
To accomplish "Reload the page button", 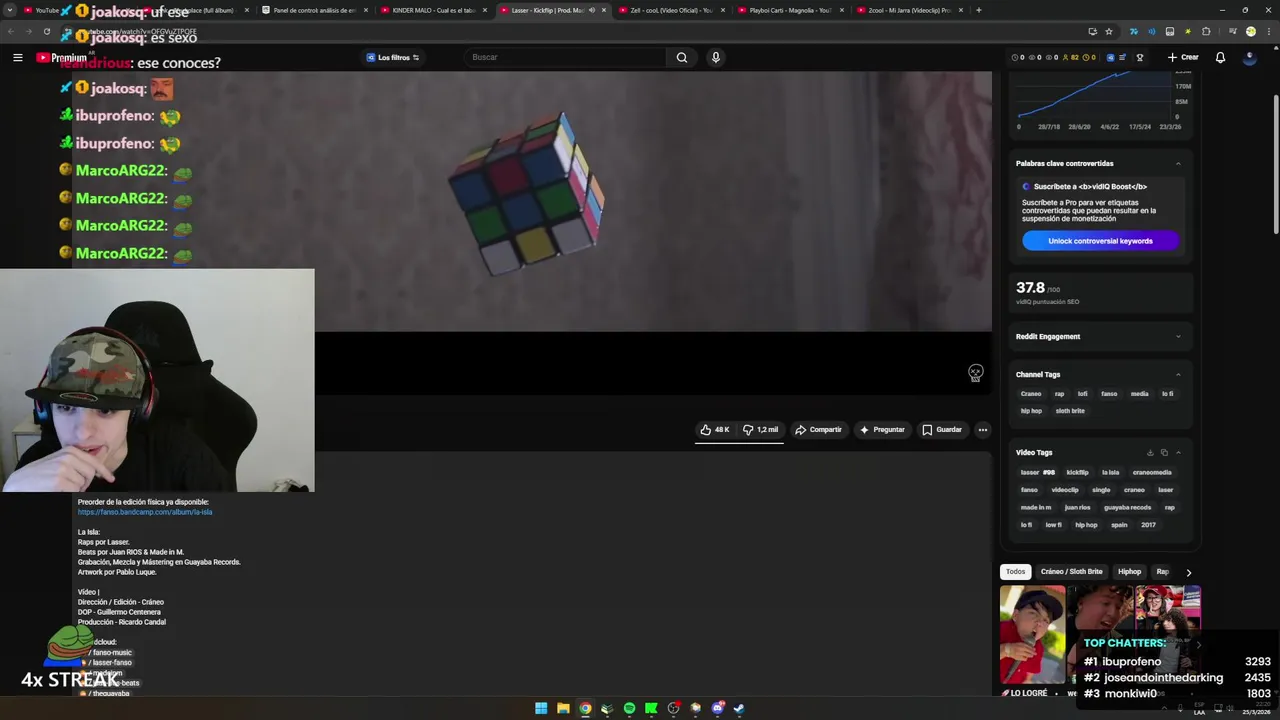I will tap(46, 32).
